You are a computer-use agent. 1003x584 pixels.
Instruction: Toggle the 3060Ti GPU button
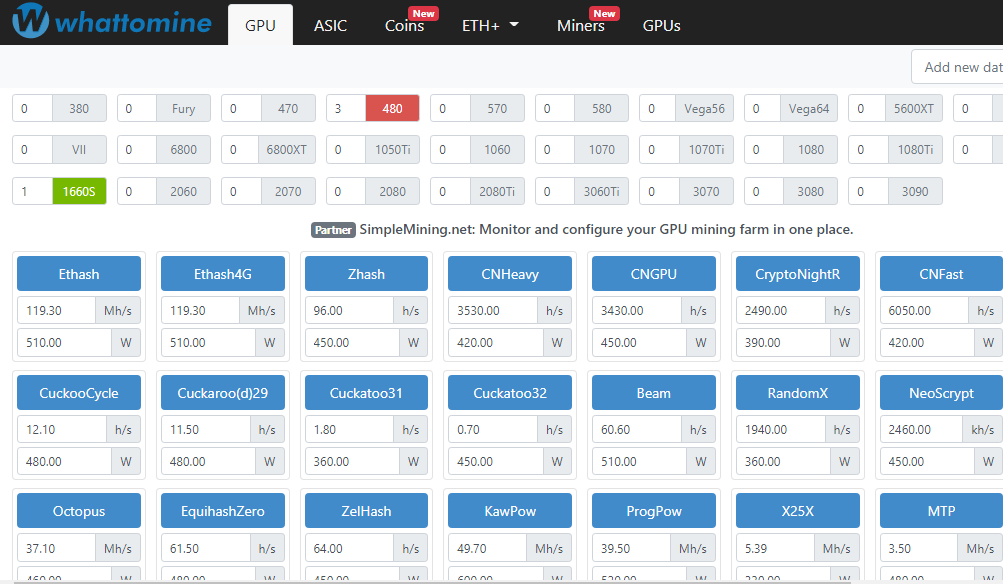coord(601,191)
